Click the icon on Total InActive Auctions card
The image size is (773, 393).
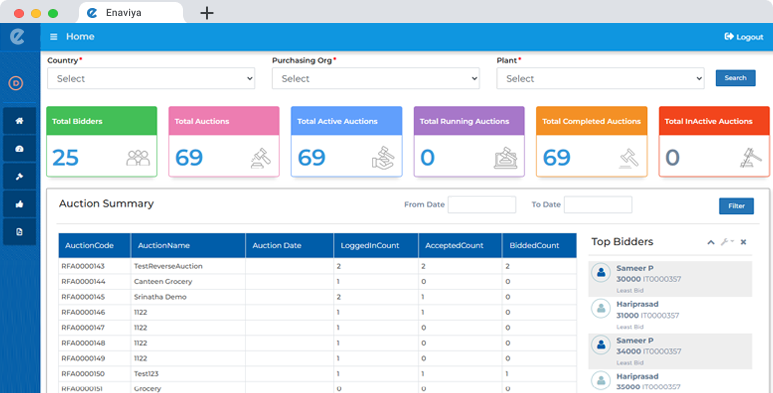click(x=751, y=158)
